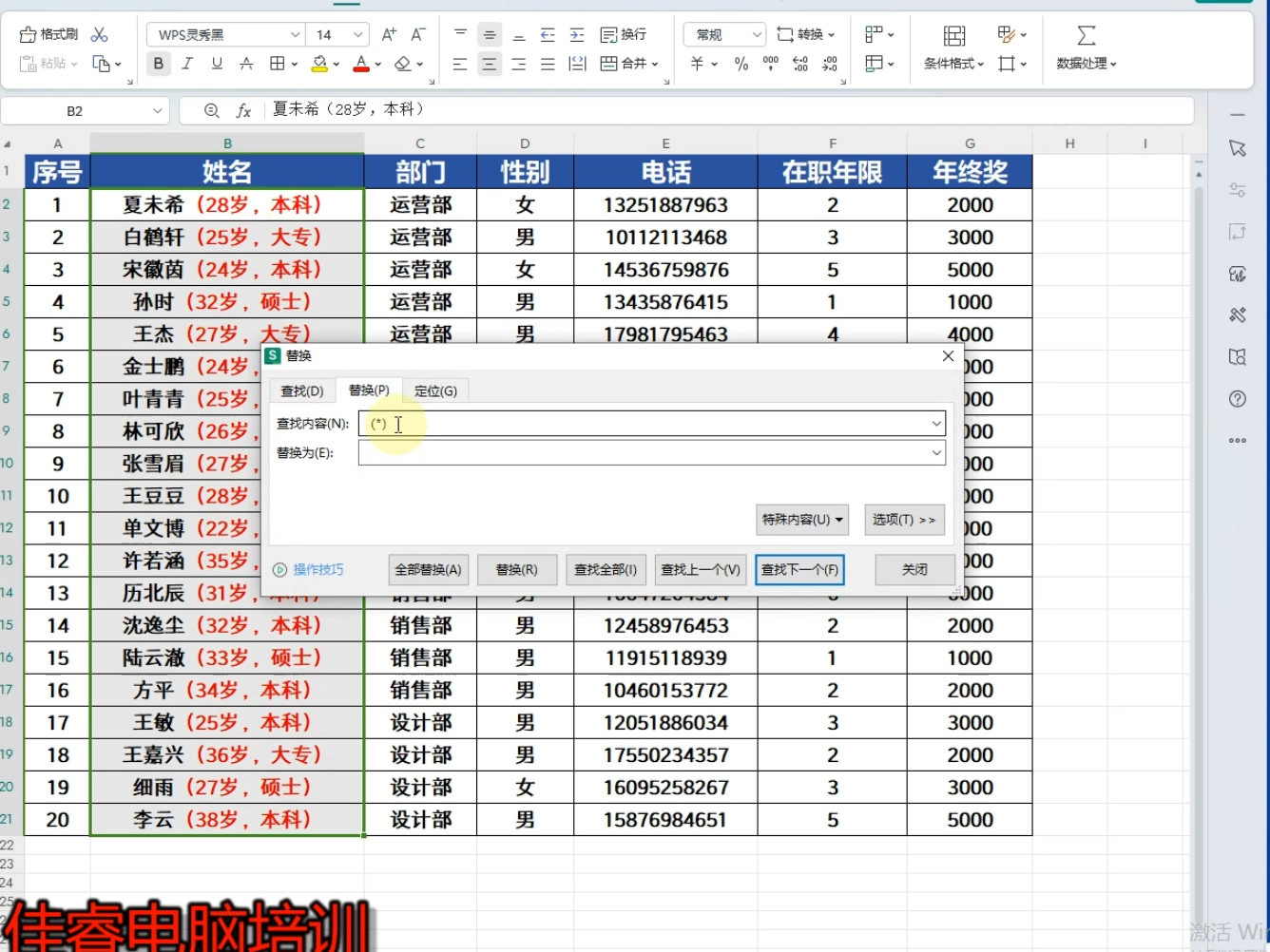Click the 查找上一个(V) button
This screenshot has width=1270, height=952.
coord(701,570)
